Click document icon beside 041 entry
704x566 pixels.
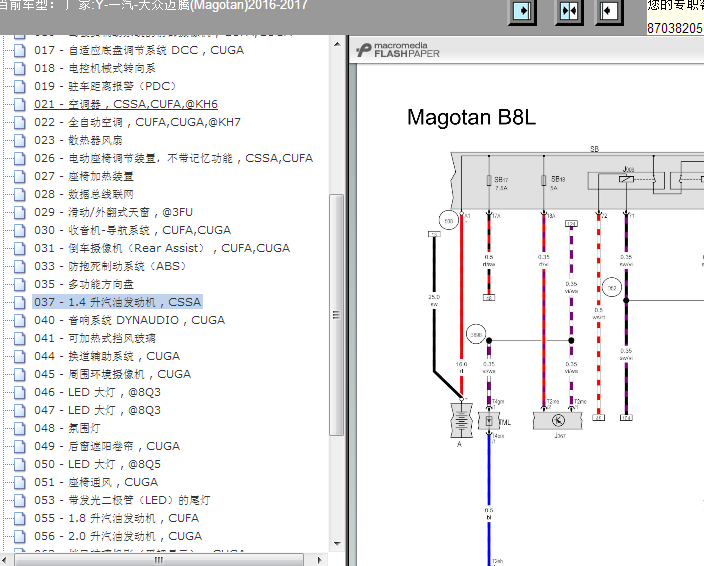tap(19, 338)
